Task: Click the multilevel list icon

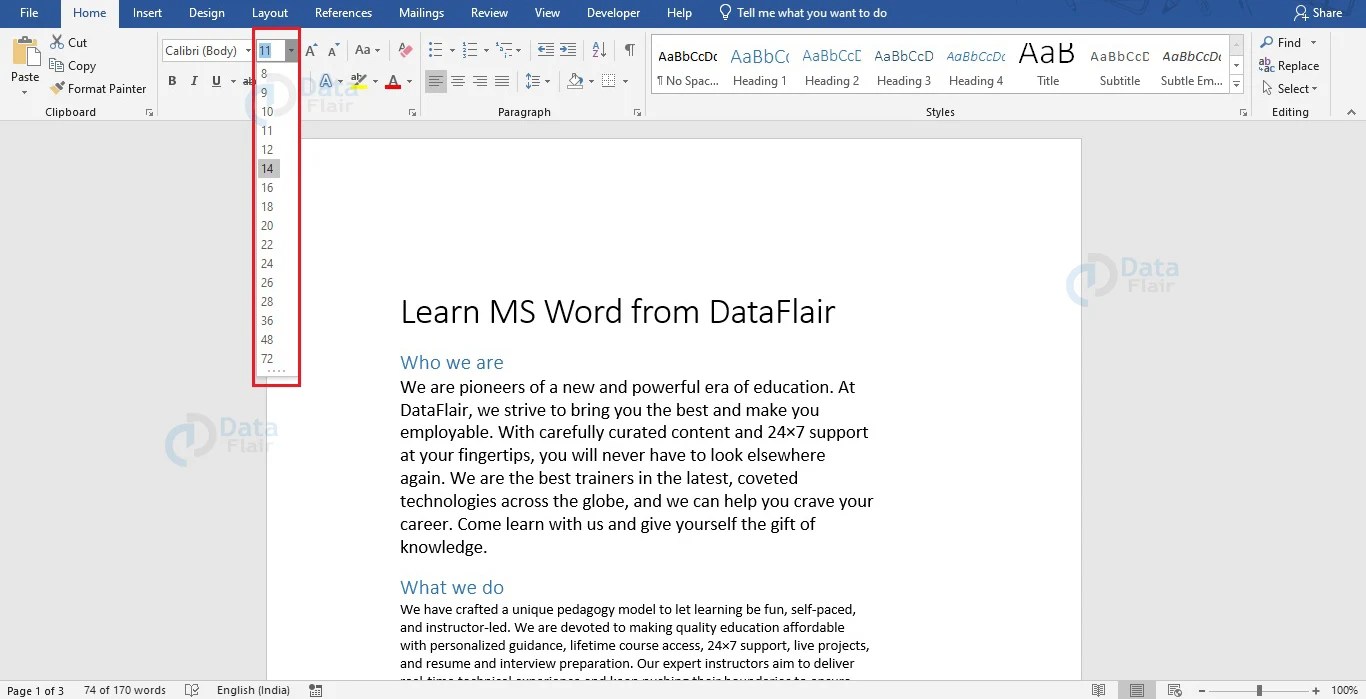Action: 503,50
